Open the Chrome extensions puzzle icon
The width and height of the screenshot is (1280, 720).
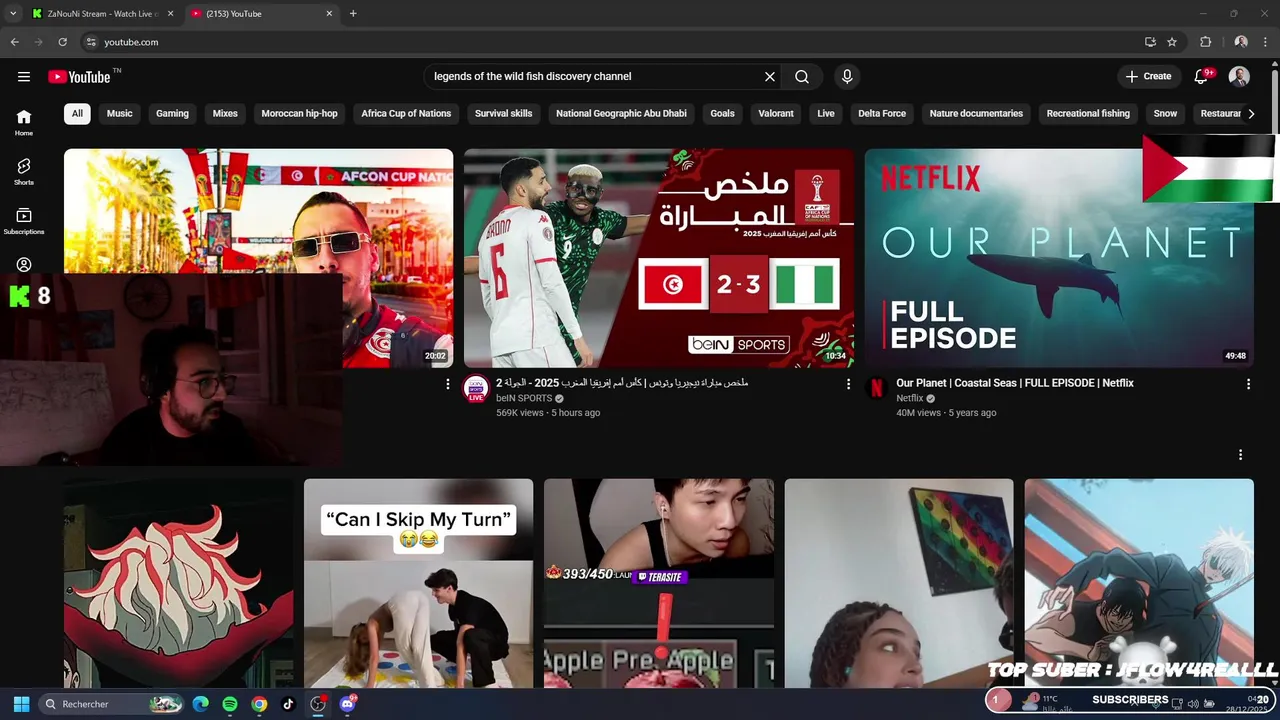tap(1205, 42)
